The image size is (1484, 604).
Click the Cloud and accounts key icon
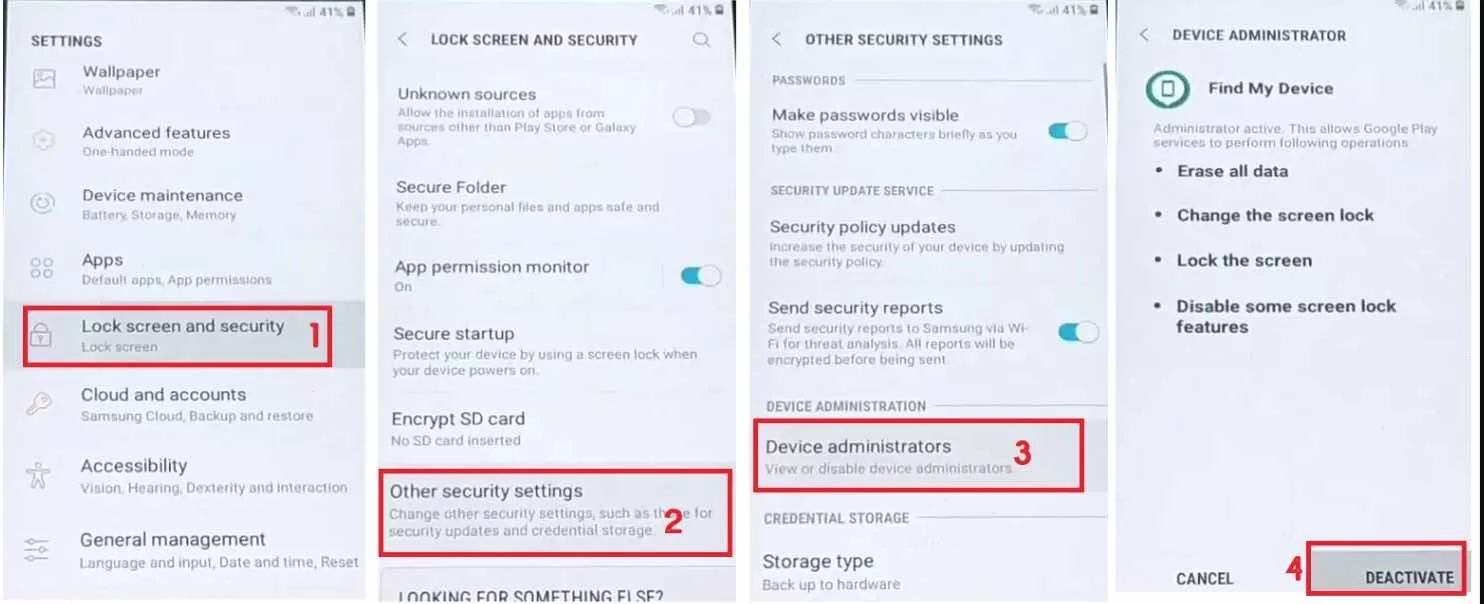(42, 402)
